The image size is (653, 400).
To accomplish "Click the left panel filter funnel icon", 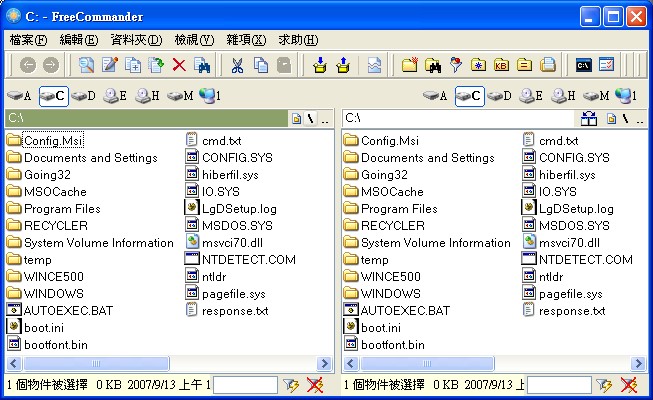I will coord(291,385).
